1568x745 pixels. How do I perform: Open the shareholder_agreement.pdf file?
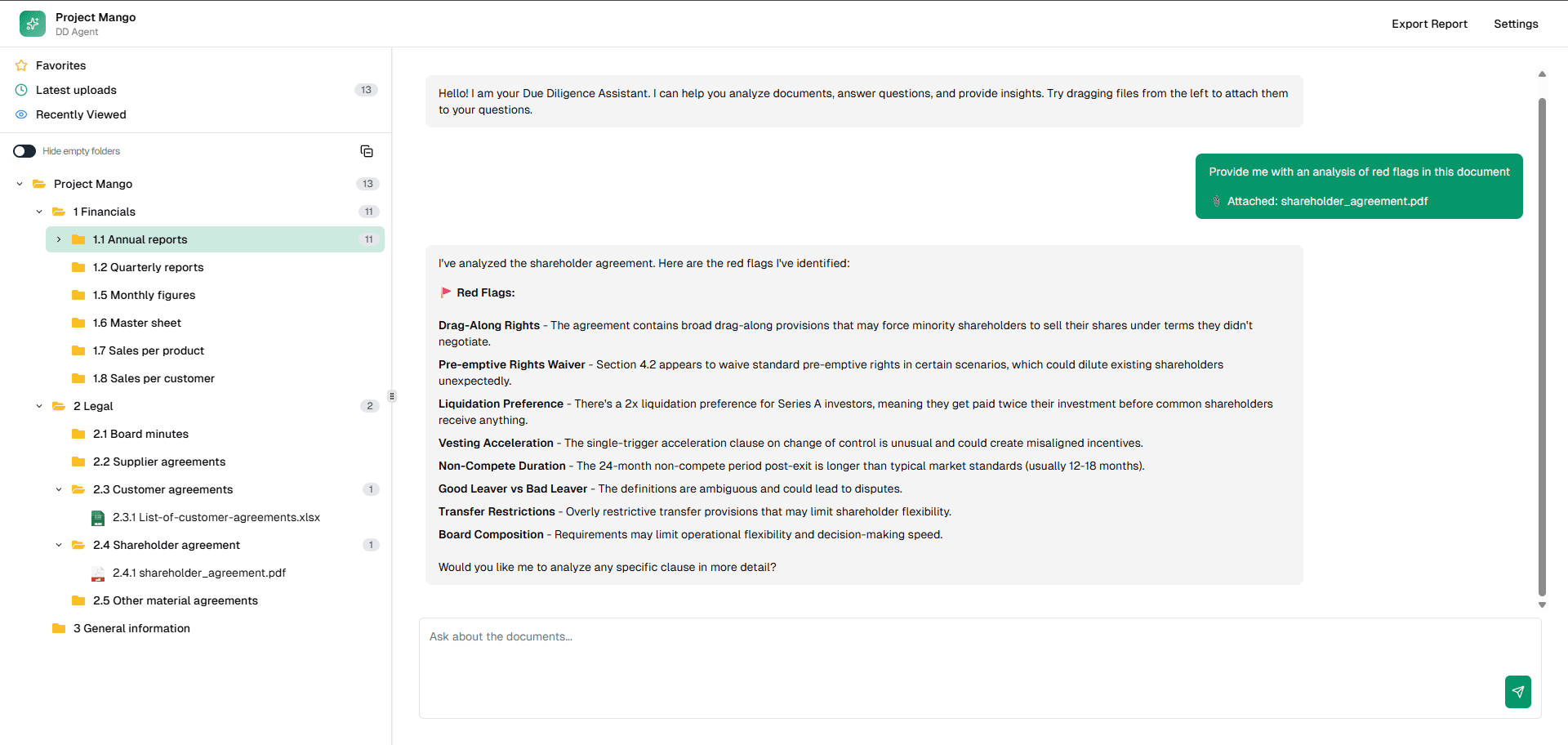(198, 573)
